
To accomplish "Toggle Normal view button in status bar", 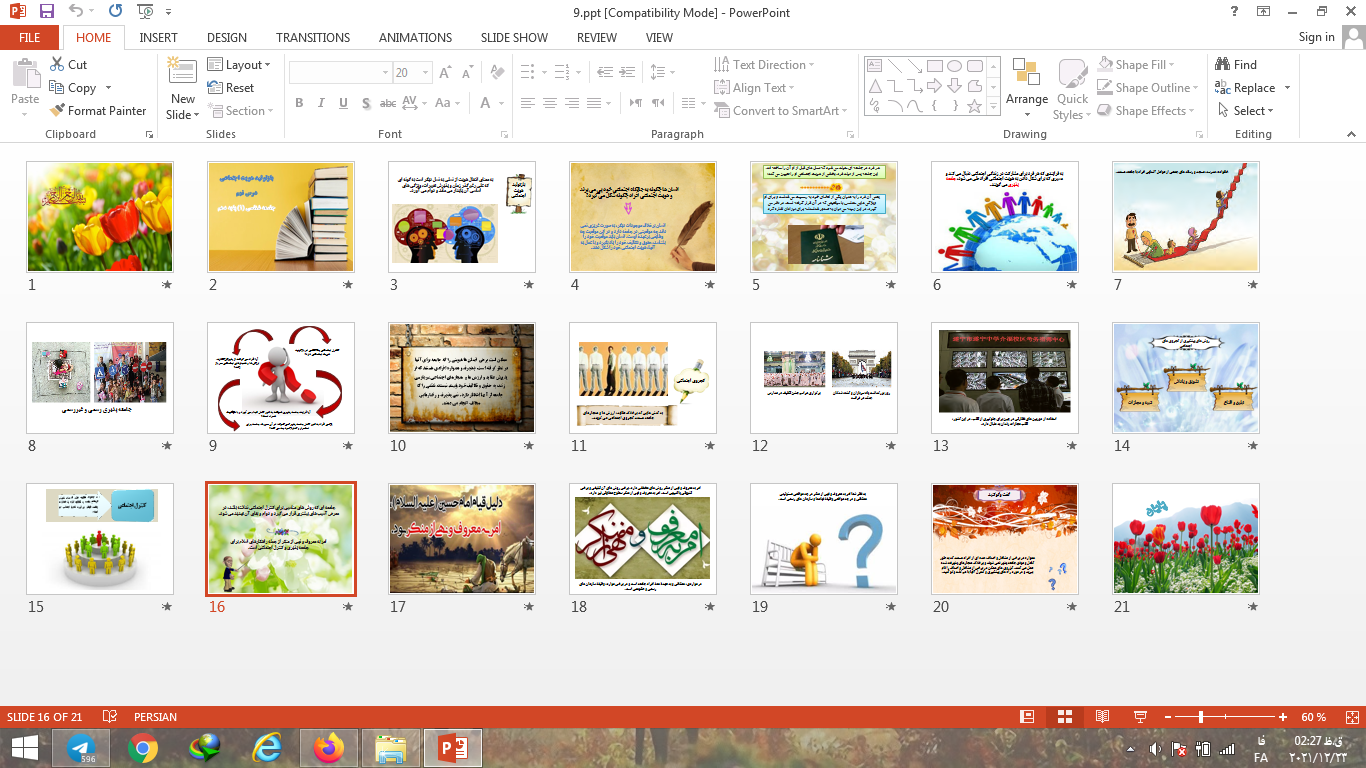I will pos(1026,717).
